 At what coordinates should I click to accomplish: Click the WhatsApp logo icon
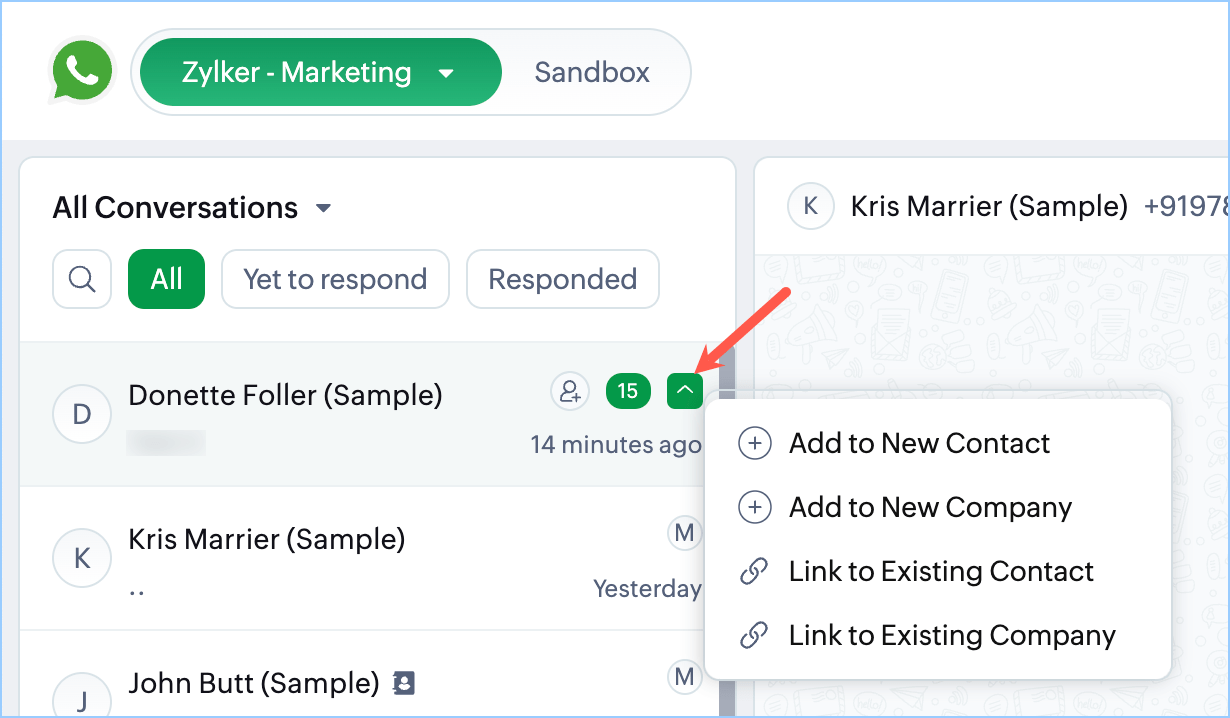(x=82, y=71)
